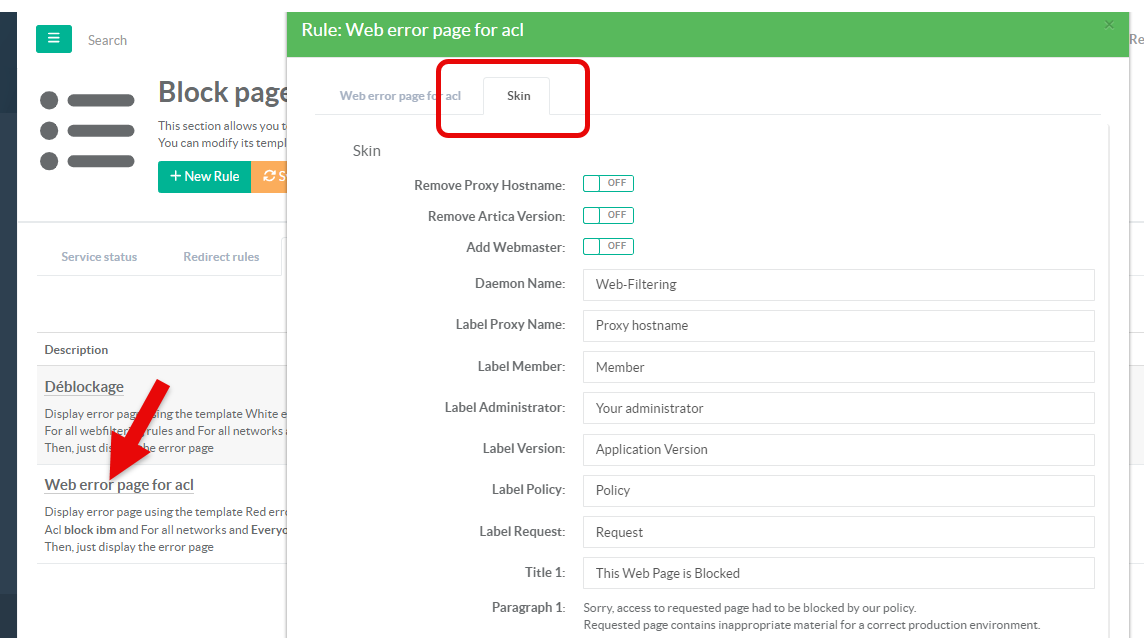Image resolution: width=1144 pixels, height=638 pixels.
Task: Click the Title 1 input field
Action: pyautogui.click(x=838, y=573)
